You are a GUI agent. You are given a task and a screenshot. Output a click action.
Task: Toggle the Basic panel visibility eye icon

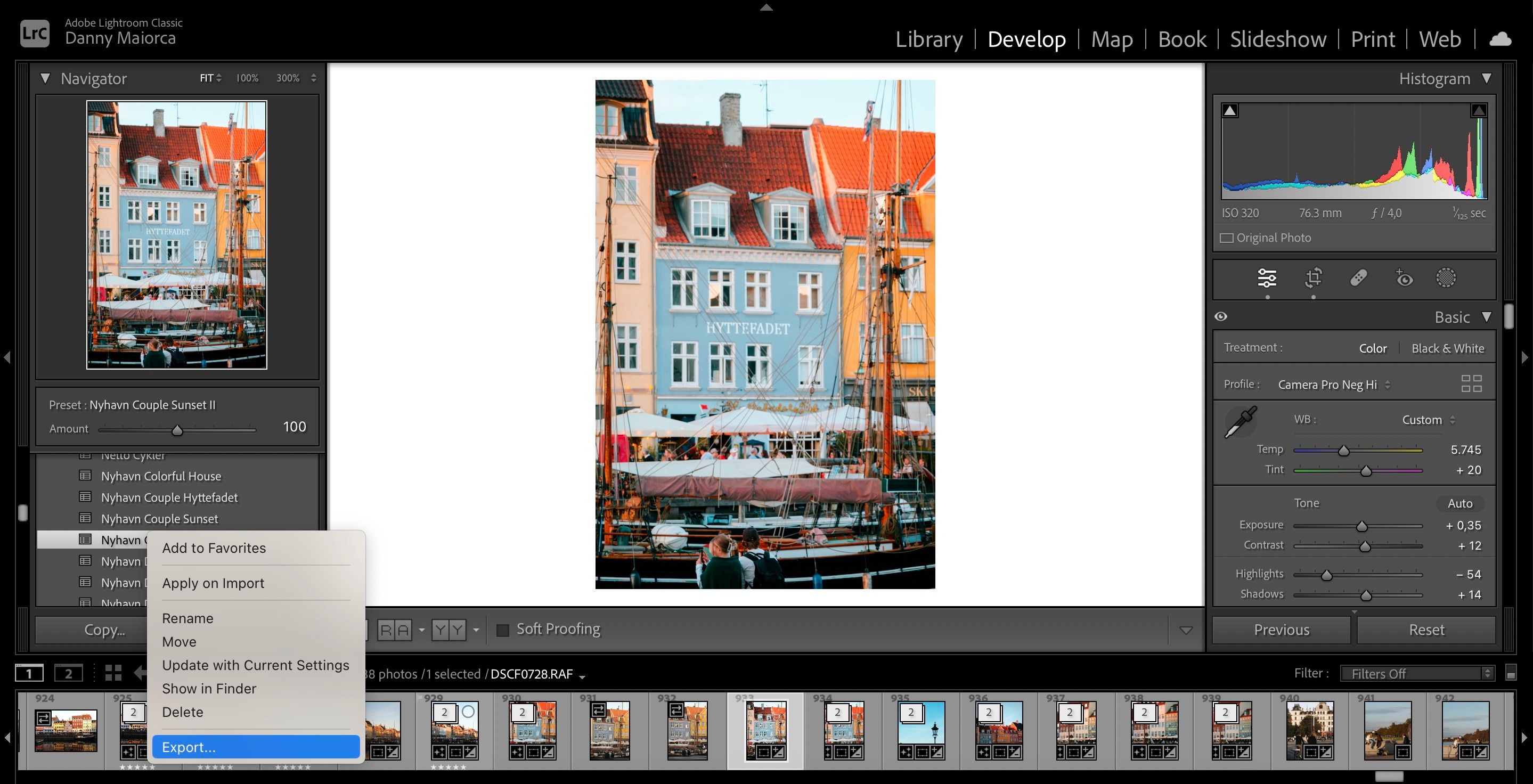tap(1220, 316)
